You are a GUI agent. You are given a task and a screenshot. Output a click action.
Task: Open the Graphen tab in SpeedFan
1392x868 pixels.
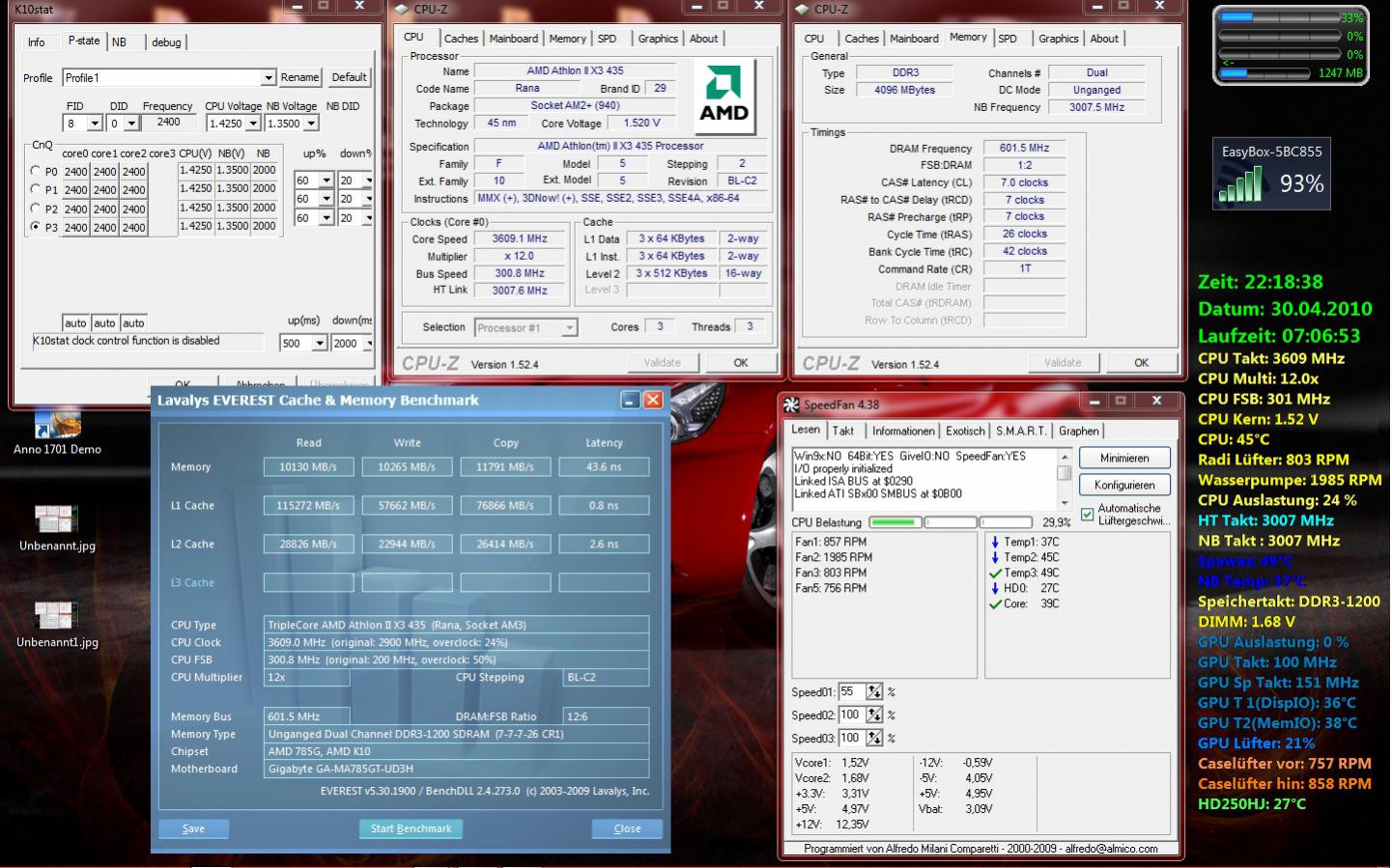pos(1079,432)
